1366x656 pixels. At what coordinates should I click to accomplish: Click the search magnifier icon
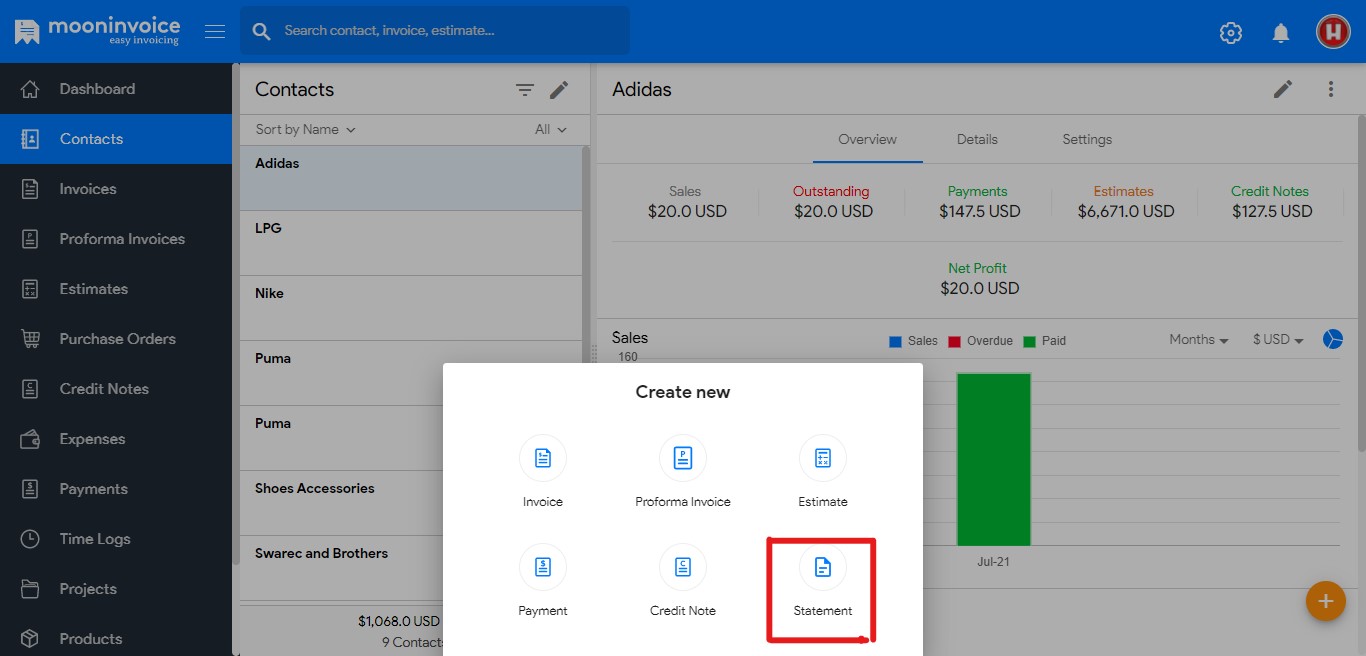tap(262, 31)
